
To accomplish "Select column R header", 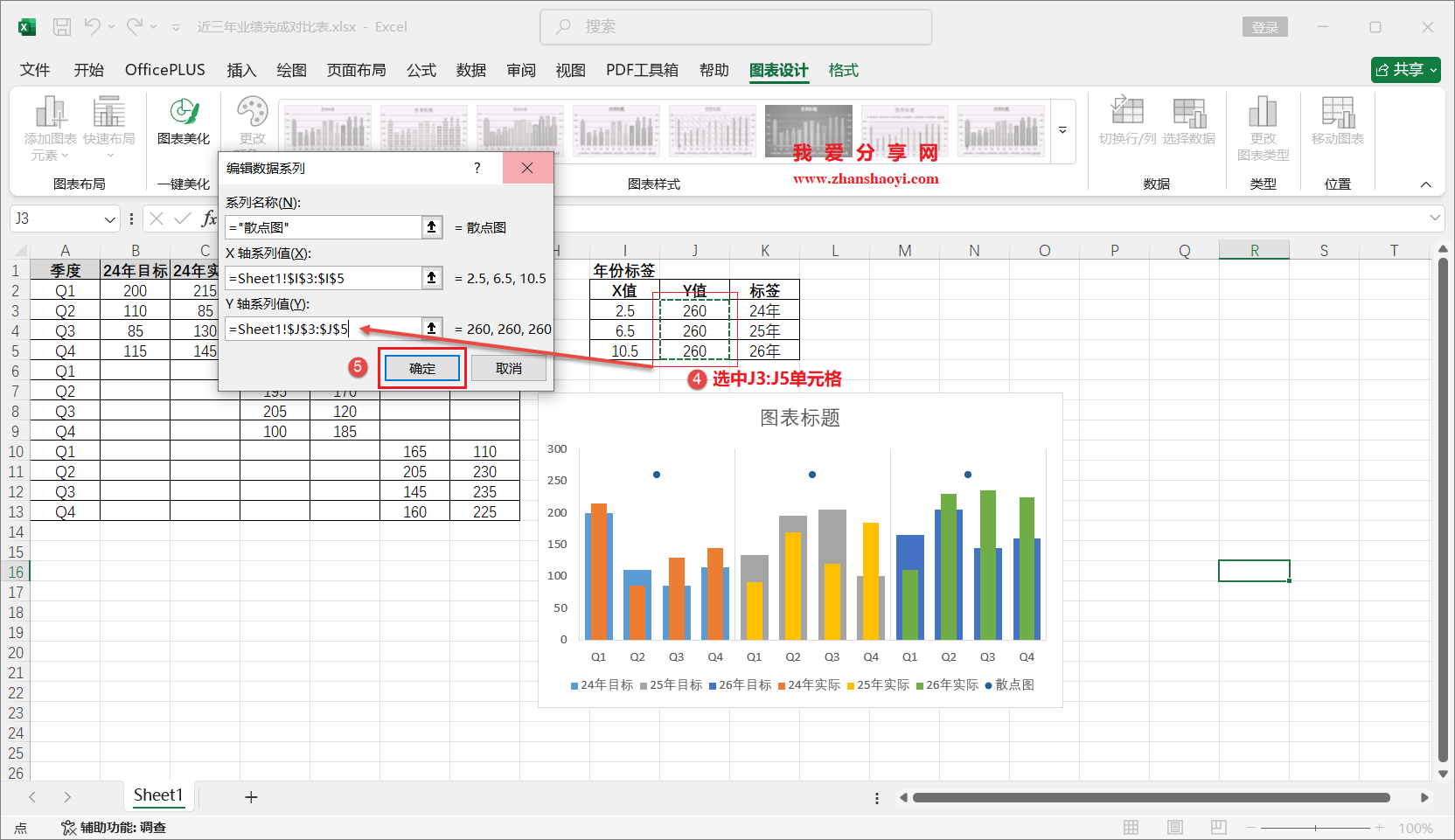I will (x=1254, y=251).
